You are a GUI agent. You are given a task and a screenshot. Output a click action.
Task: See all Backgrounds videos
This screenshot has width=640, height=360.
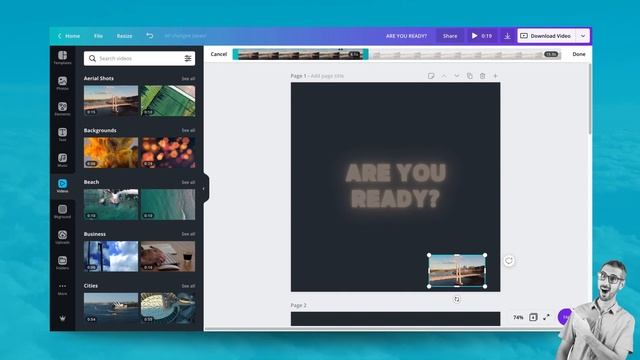tap(188, 130)
